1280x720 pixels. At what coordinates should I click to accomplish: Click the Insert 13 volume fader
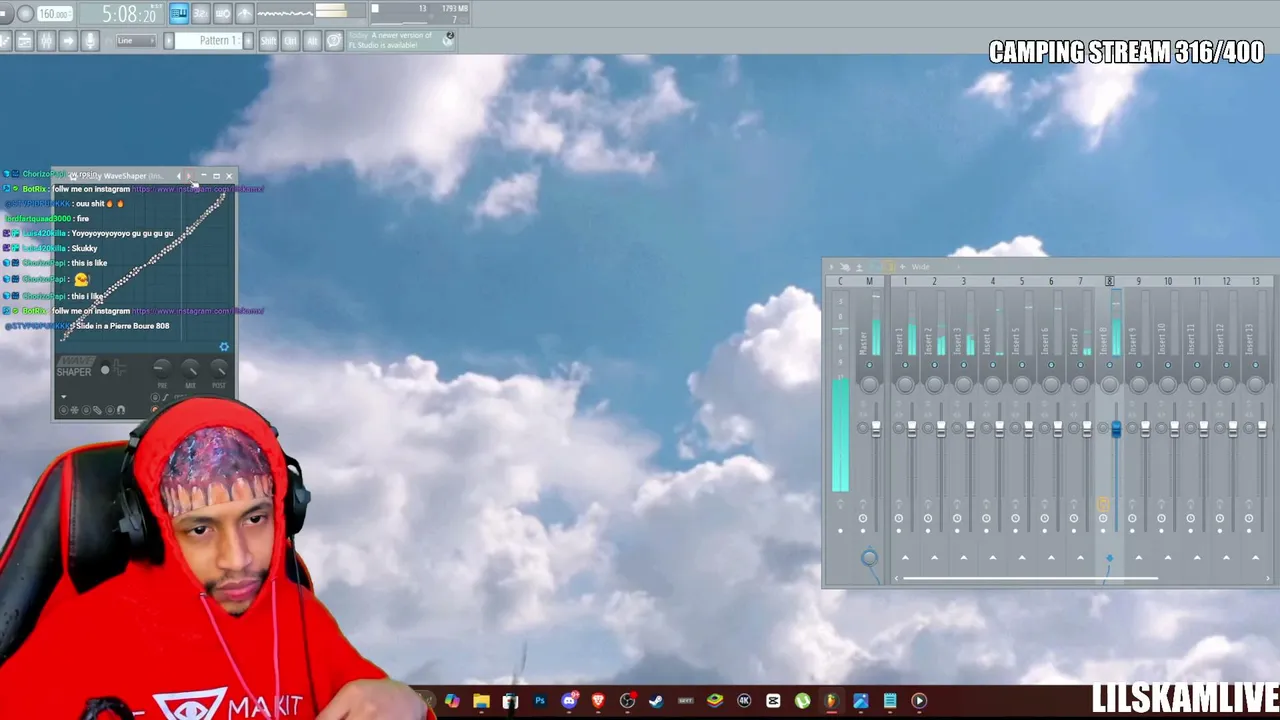click(1262, 429)
